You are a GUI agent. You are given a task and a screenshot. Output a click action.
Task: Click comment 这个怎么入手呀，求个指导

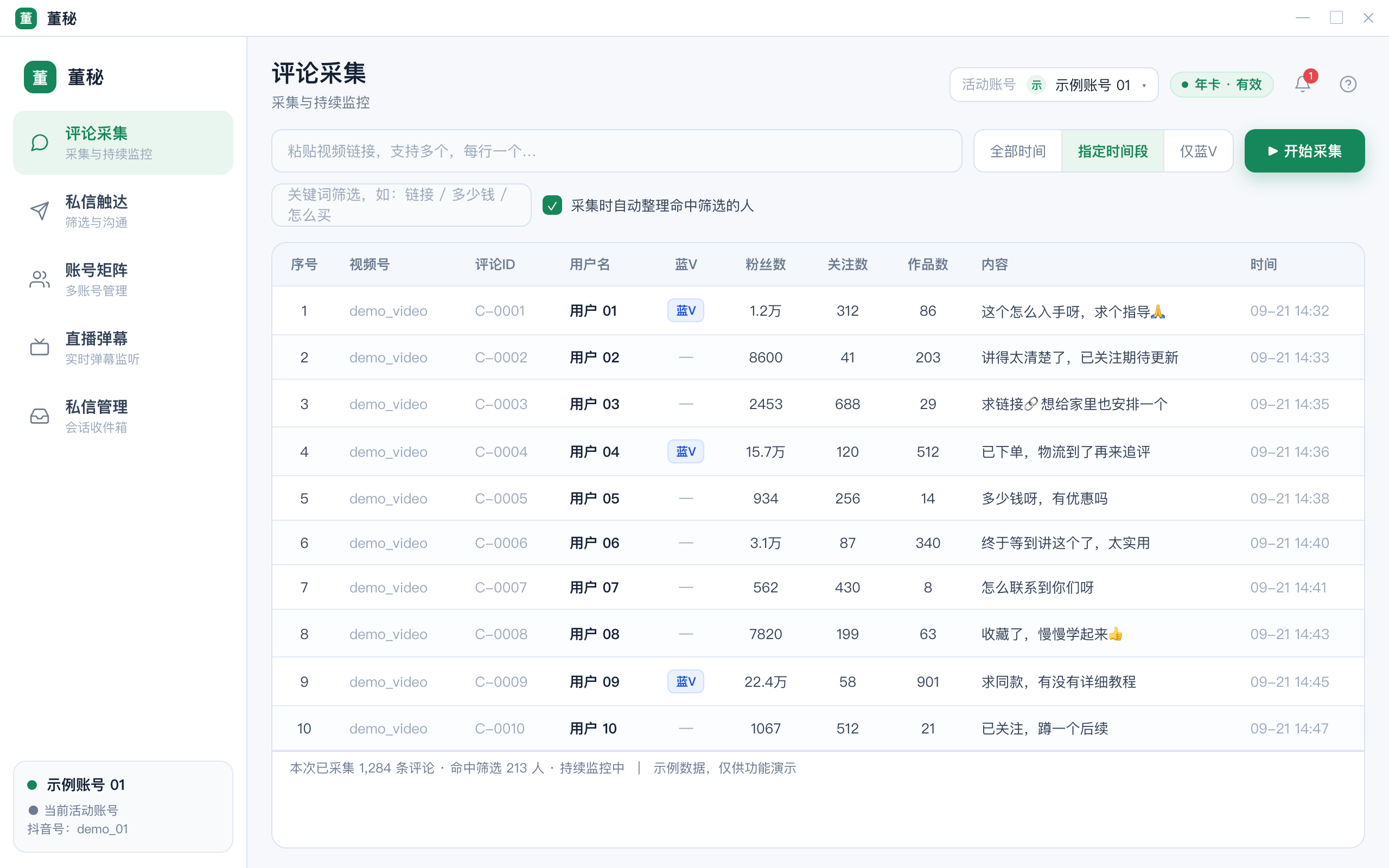pos(1073,312)
